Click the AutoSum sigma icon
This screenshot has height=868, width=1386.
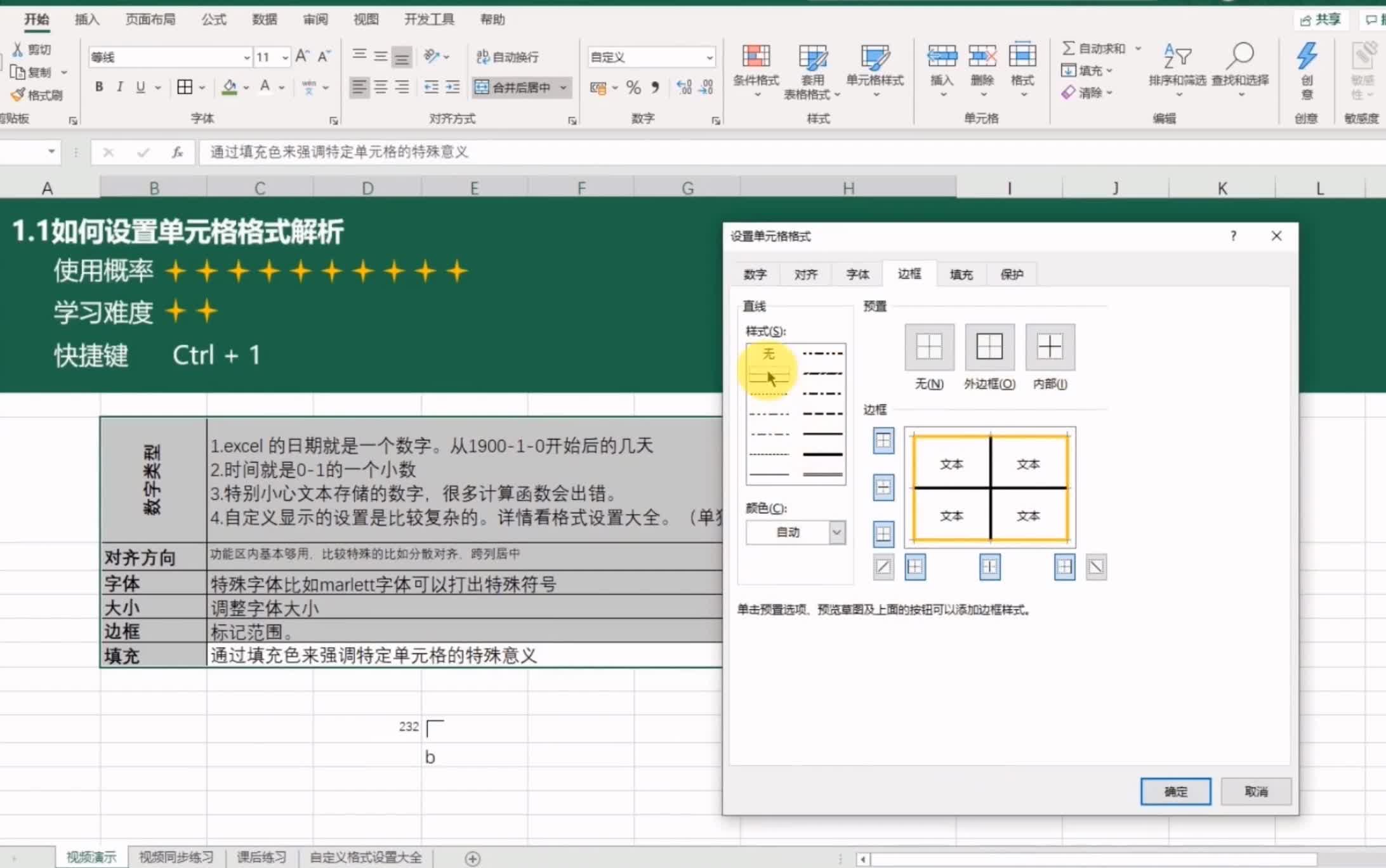tap(1069, 48)
